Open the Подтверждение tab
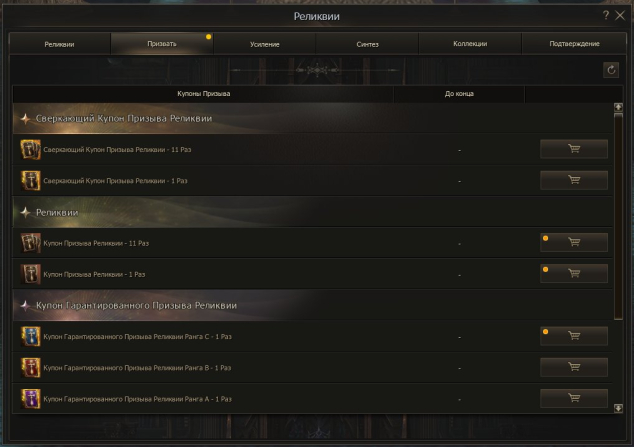The height and width of the screenshot is (447, 634). pyautogui.click(x=574, y=44)
